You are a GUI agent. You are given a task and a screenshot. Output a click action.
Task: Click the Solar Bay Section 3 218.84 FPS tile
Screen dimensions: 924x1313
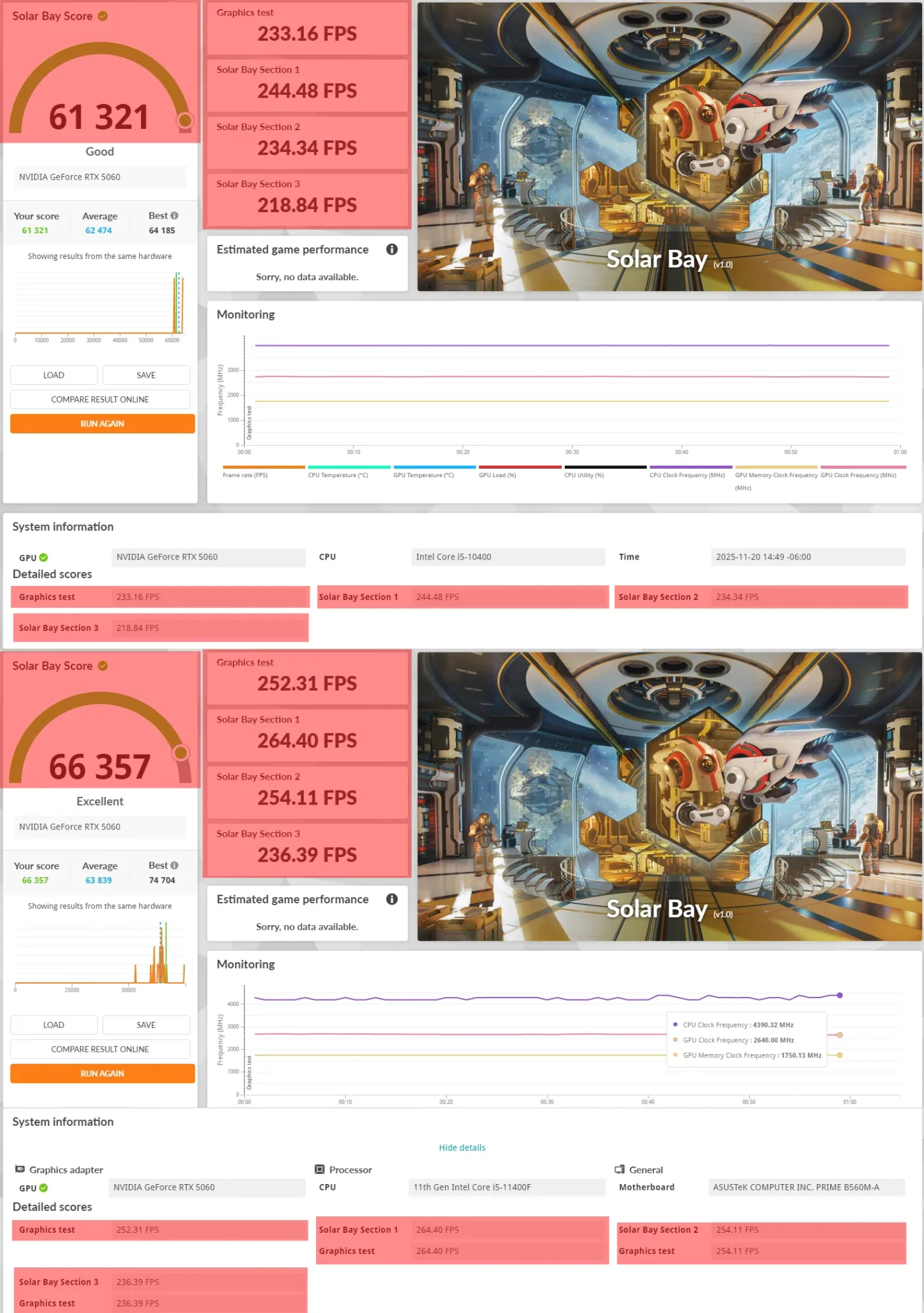pyautogui.click(x=307, y=200)
